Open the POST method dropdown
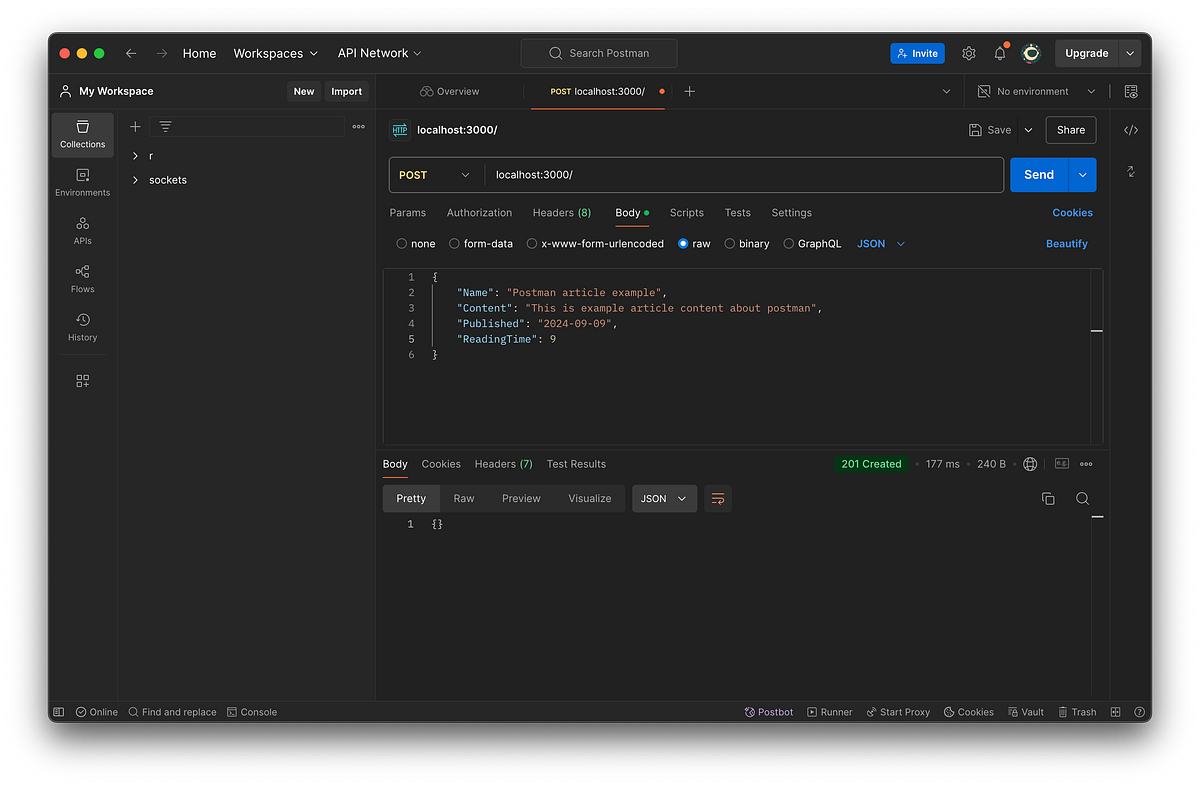This screenshot has width=1200, height=786. (435, 174)
